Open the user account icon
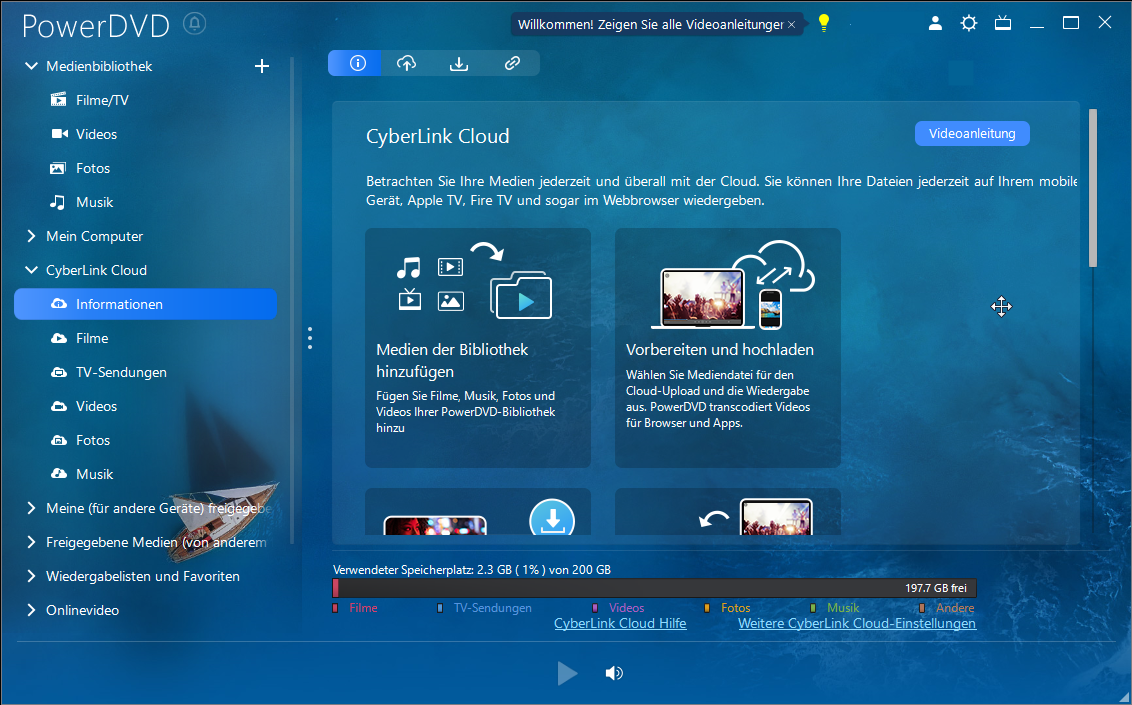 click(x=935, y=23)
